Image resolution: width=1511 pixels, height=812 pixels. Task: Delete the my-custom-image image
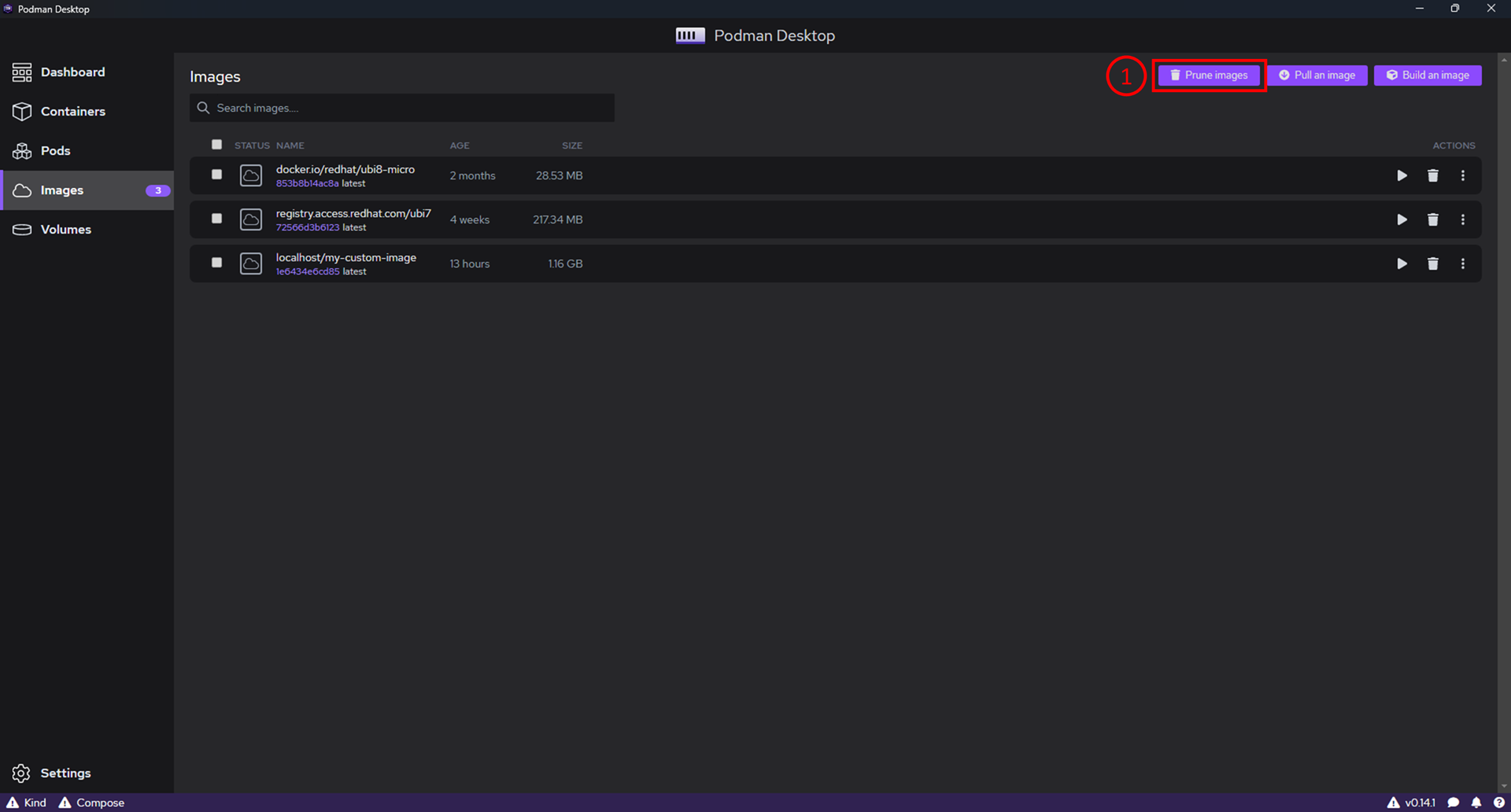[x=1433, y=264]
